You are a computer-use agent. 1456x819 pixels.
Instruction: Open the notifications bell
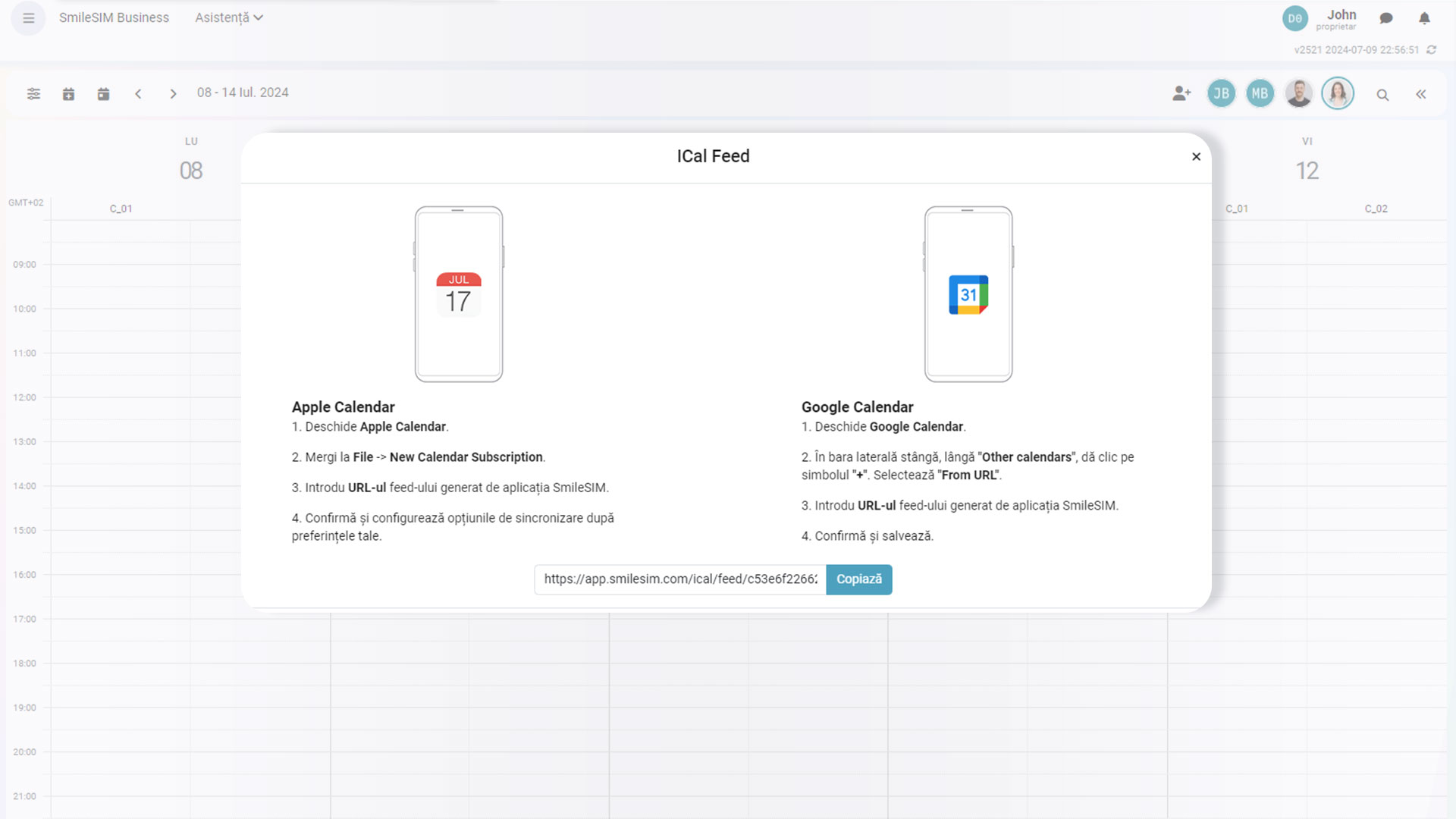point(1424,18)
